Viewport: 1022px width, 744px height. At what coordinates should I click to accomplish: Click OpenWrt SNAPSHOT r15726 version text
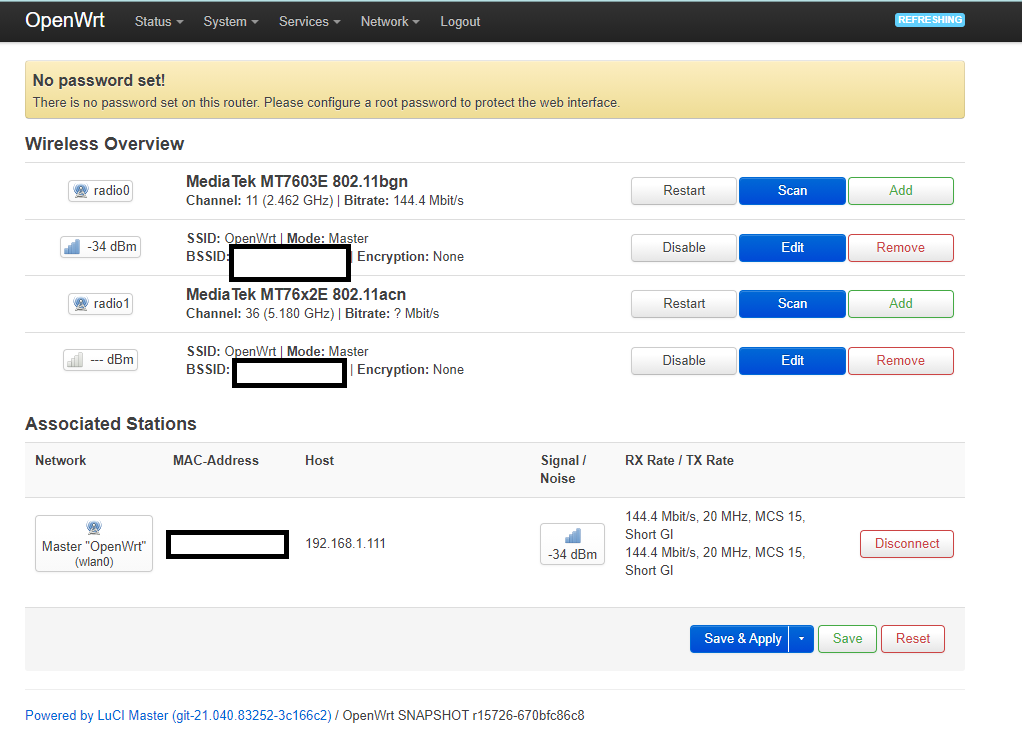(x=463, y=715)
